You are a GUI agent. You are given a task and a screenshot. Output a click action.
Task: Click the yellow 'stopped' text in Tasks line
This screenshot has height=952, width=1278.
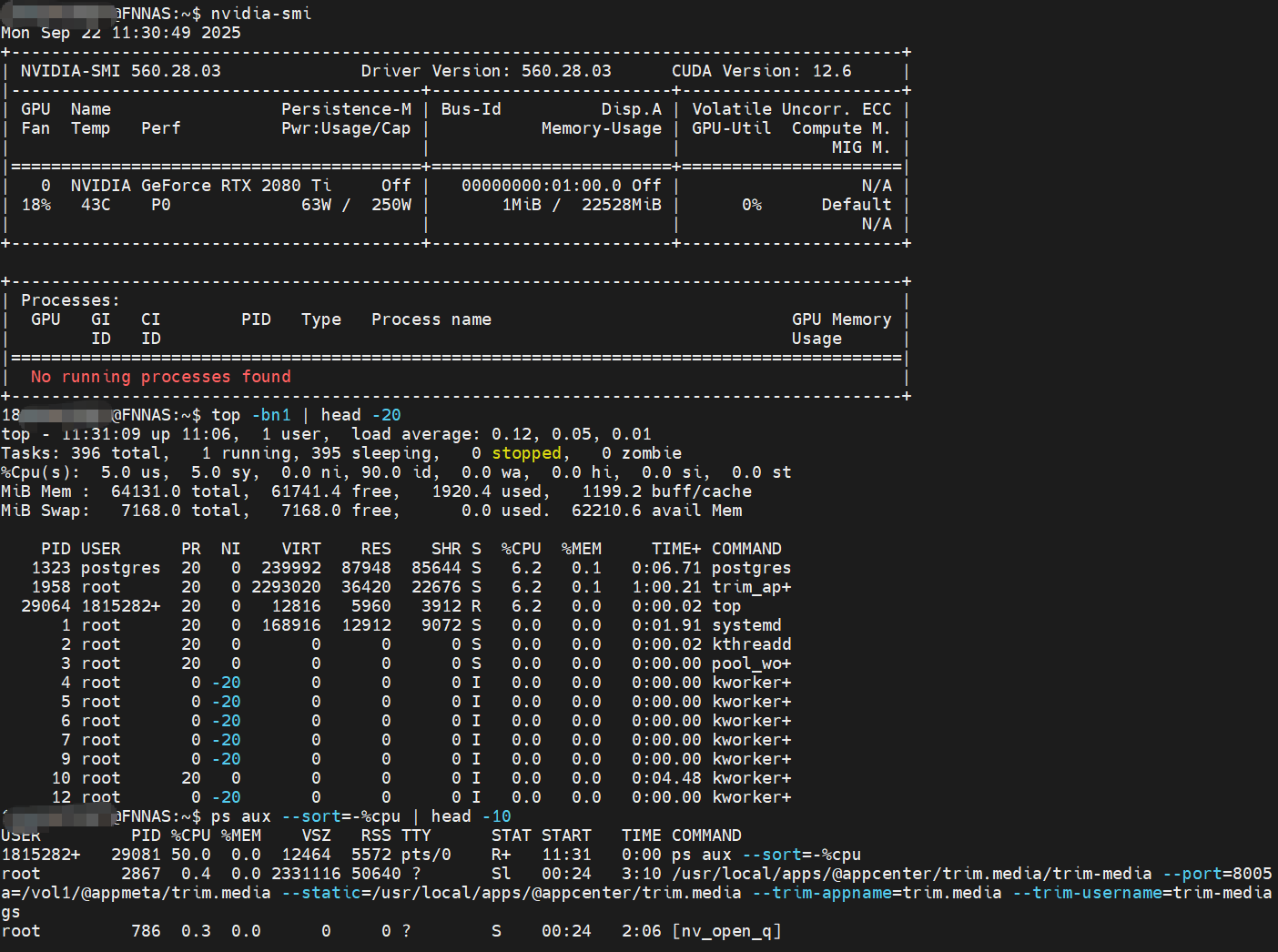tap(526, 453)
